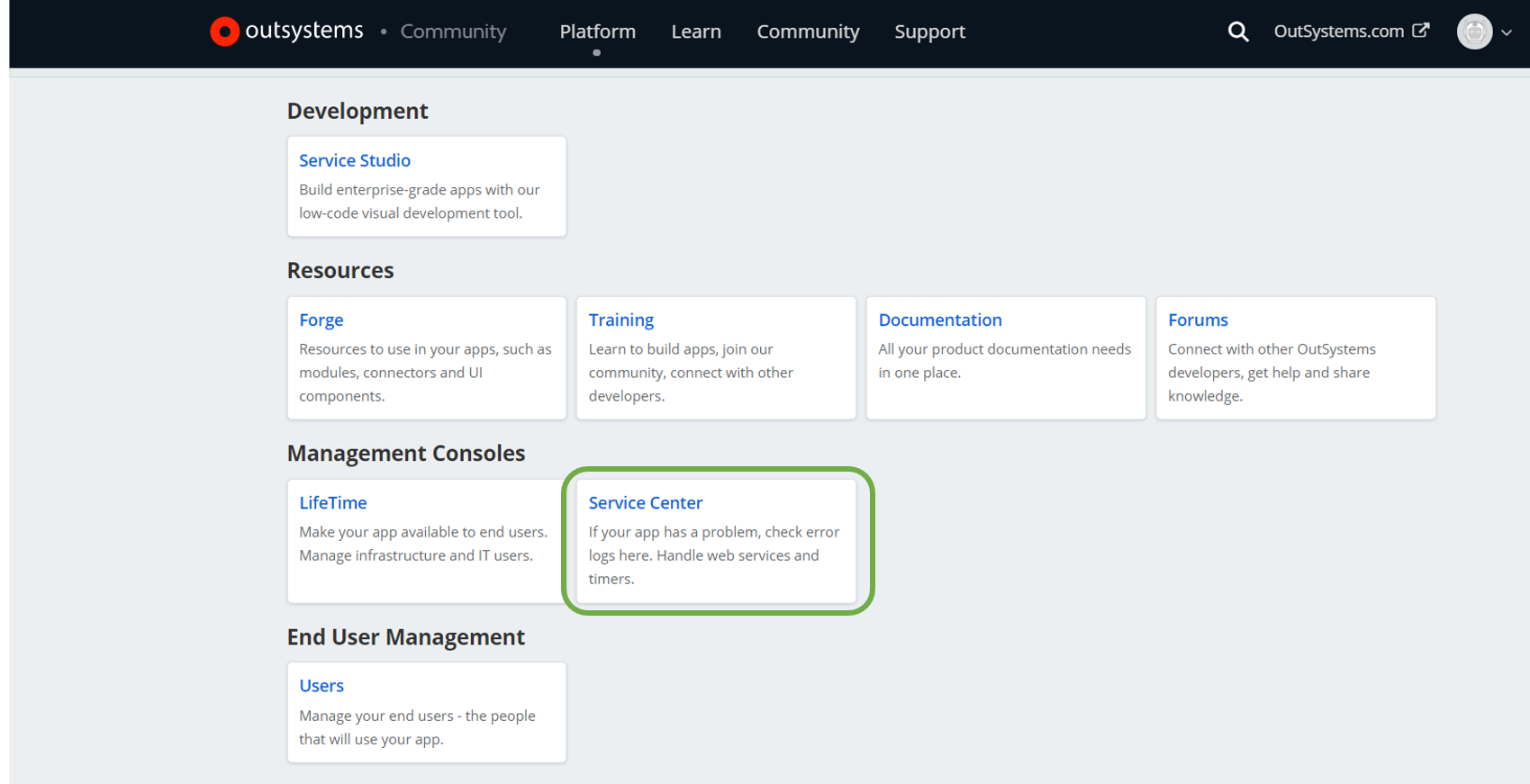Click the Resources section heading
Screen dimensions: 1530x784
[340, 270]
